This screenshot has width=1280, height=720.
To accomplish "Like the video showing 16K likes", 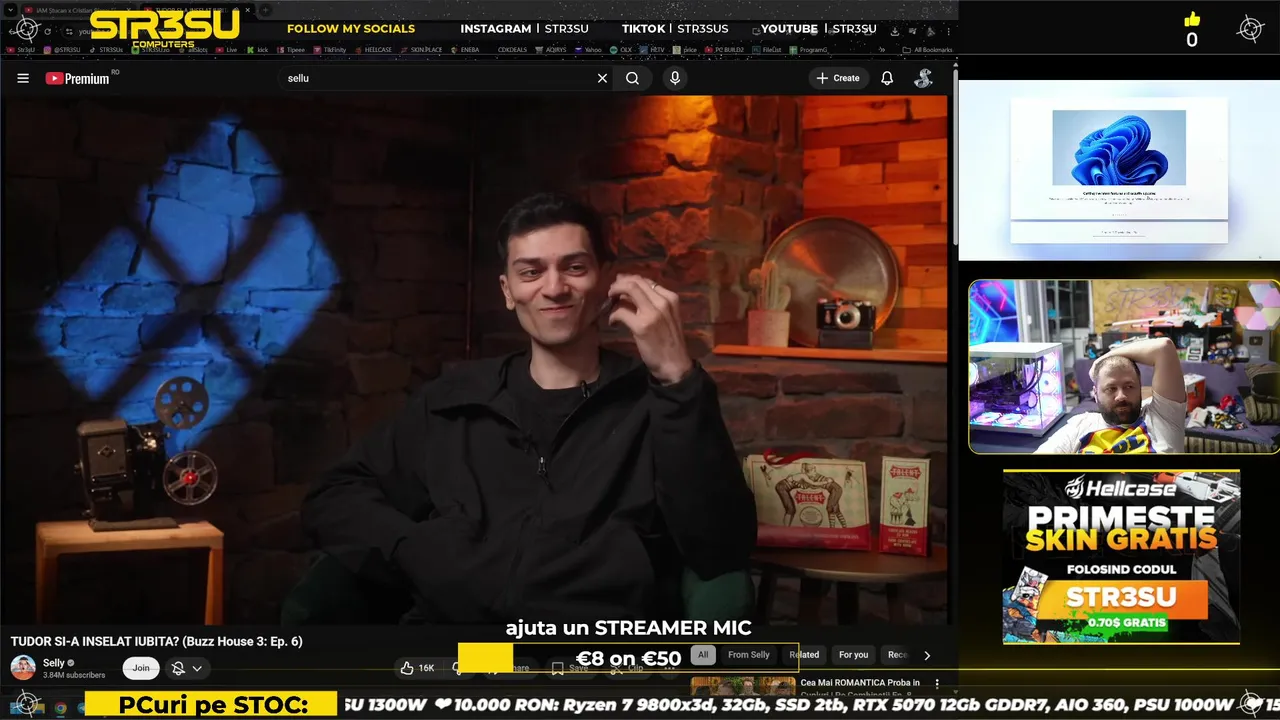I will pyautogui.click(x=418, y=668).
